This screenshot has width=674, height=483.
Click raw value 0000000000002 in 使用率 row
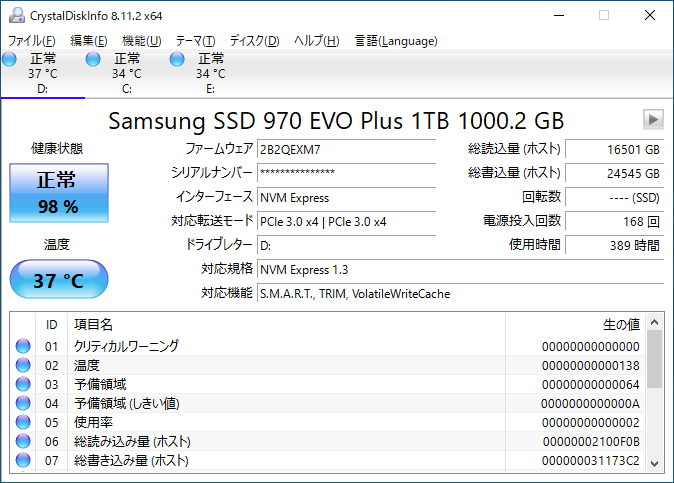591,422
